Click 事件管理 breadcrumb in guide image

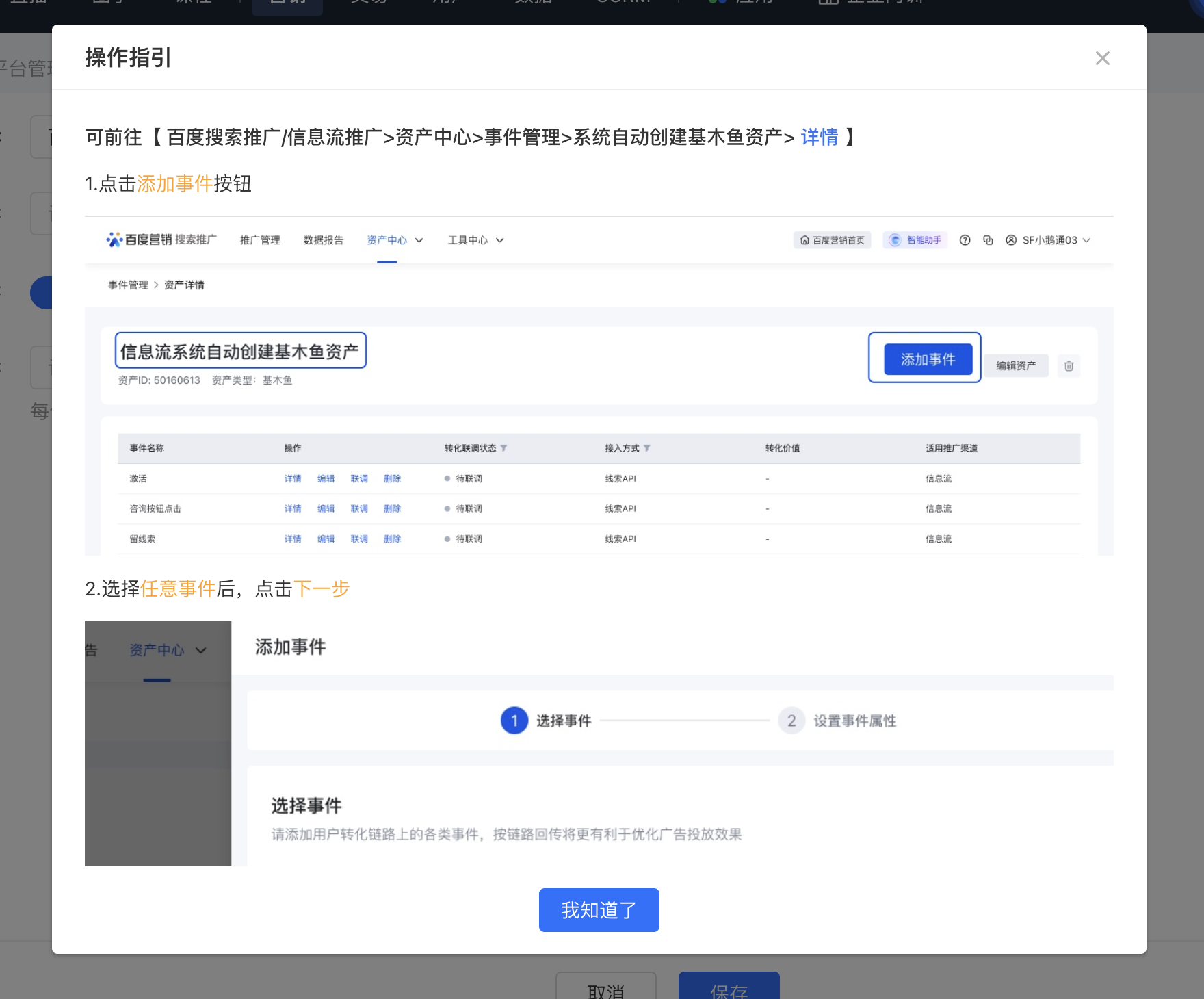[128, 285]
